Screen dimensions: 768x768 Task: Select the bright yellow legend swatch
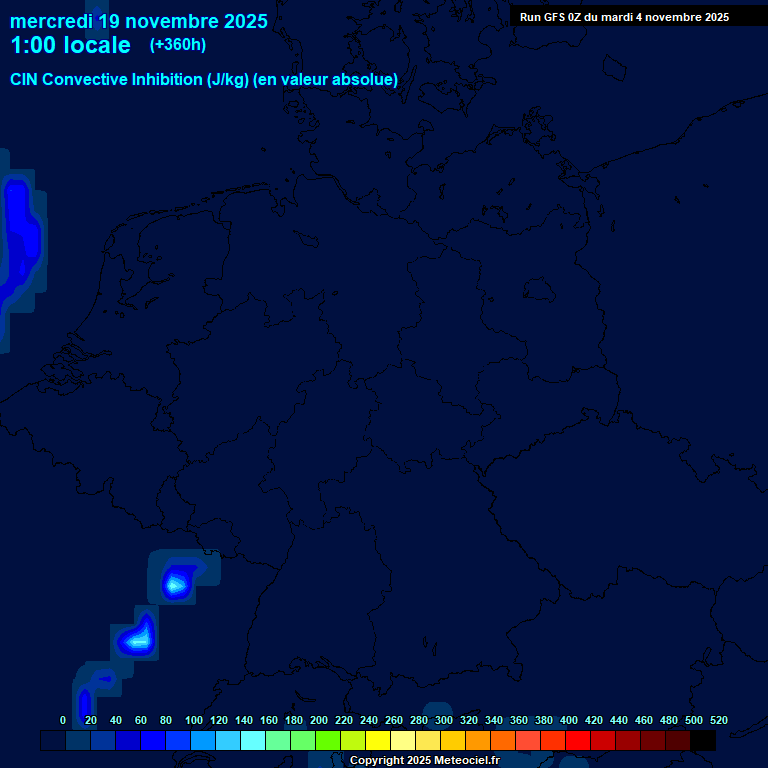coord(378,741)
